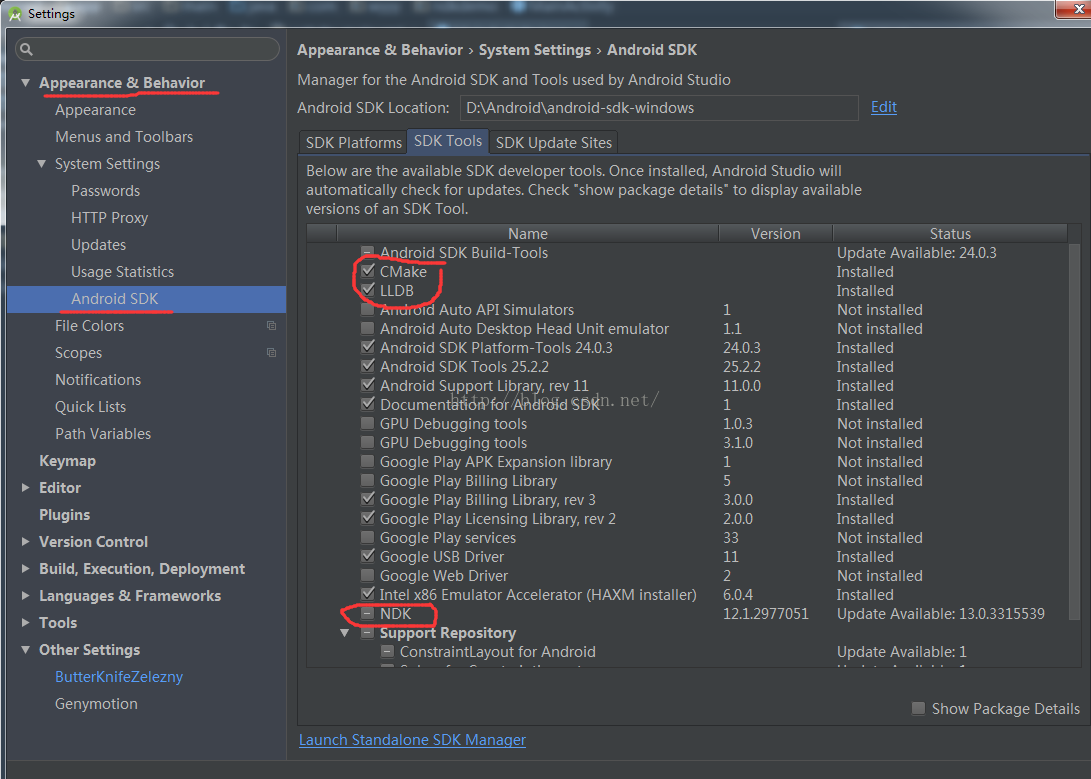Screen dimensions: 1091x779
Task: Uncheck Android SDK Platform-Tools 24.0.3
Action: [368, 347]
